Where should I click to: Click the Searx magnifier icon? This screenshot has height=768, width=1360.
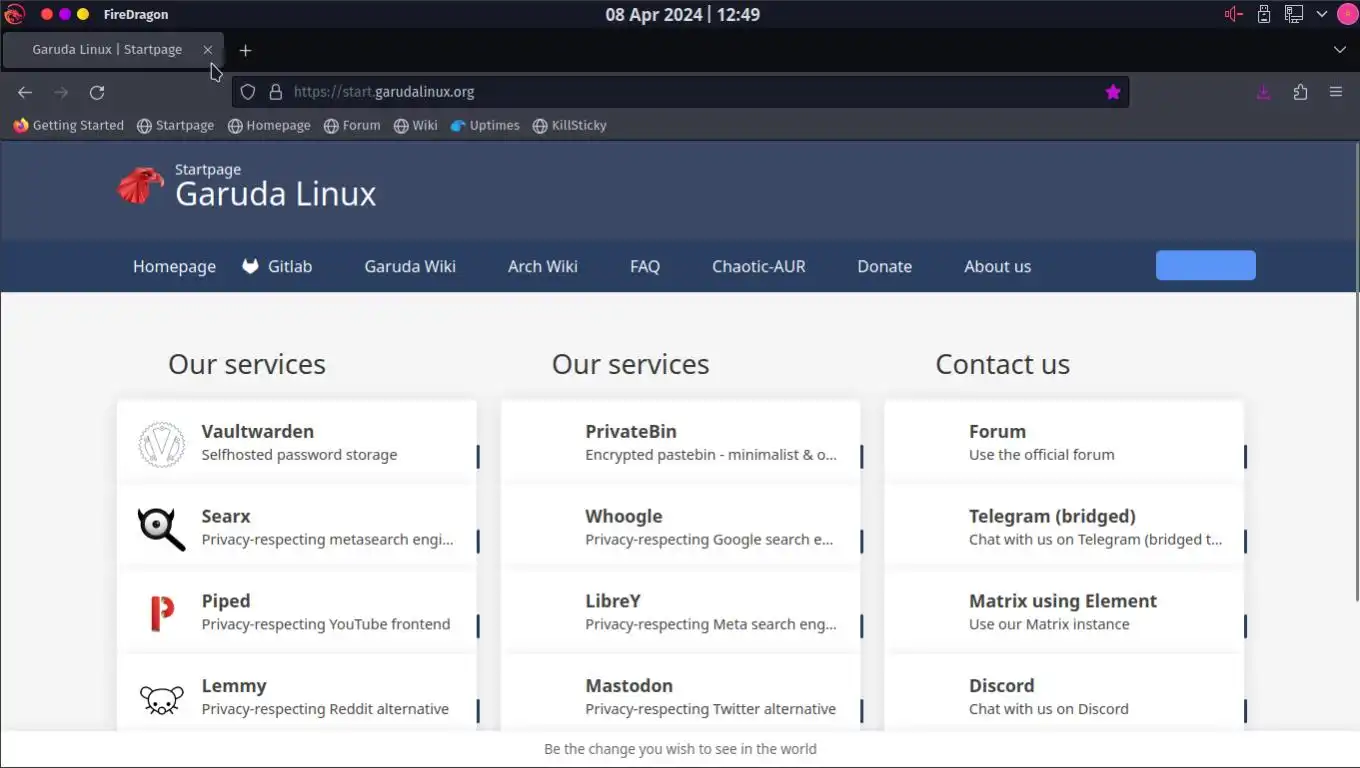pos(161,529)
